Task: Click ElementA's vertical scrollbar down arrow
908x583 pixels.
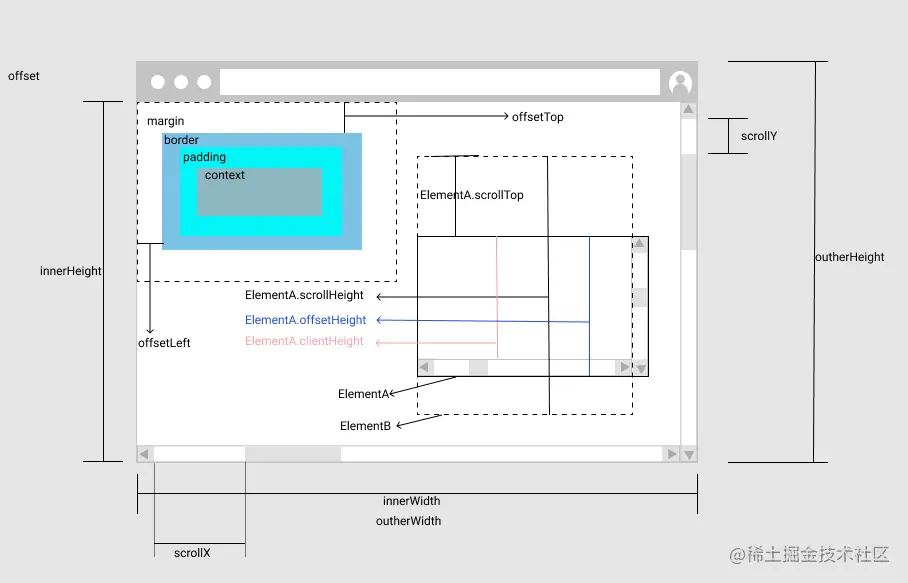Action: click(640, 368)
